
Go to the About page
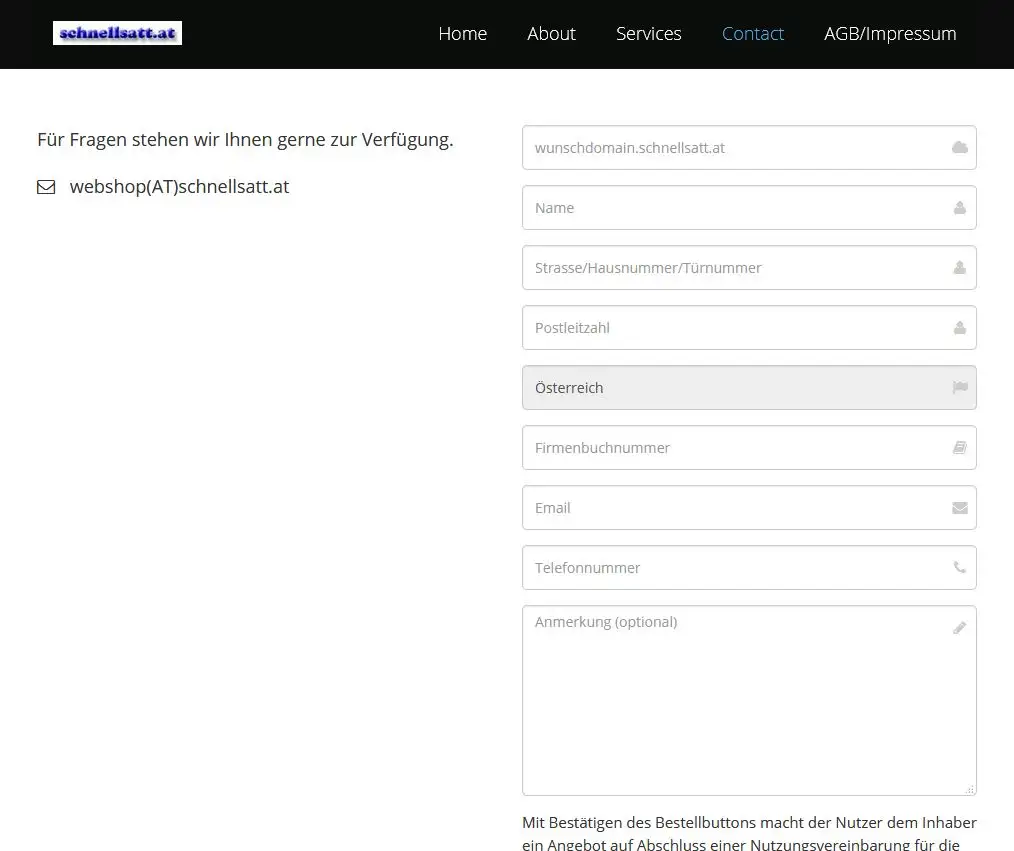[551, 34]
